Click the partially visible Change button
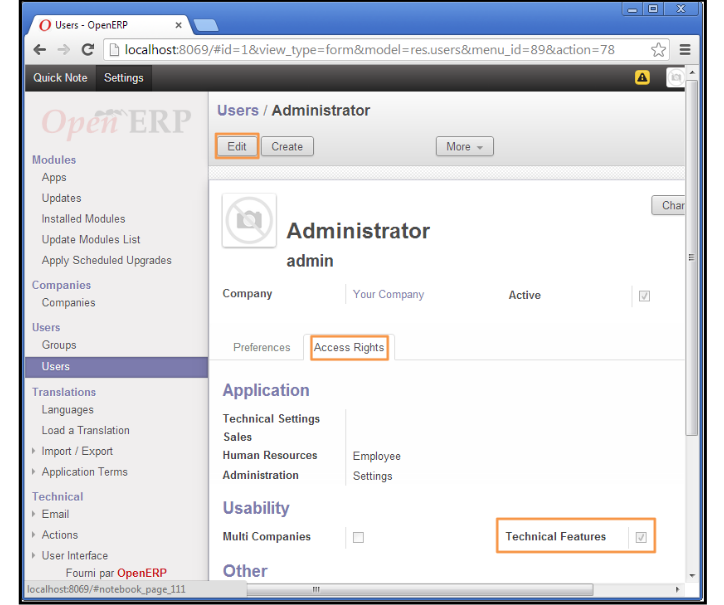Image resolution: width=724 pixels, height=605 pixels. (668, 205)
